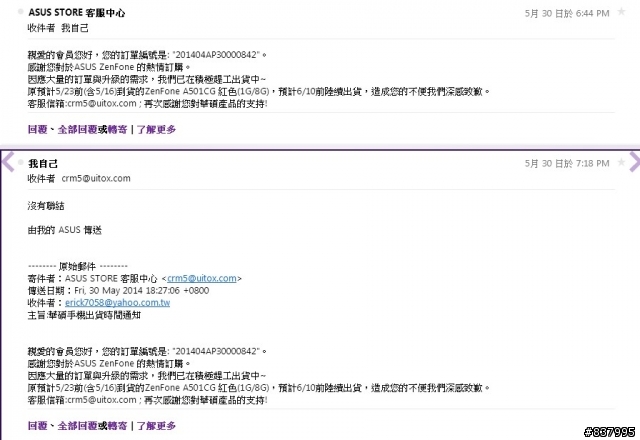This screenshot has width=640, height=440.
Task: Click 回覆 under the first message
Action: click(38, 129)
